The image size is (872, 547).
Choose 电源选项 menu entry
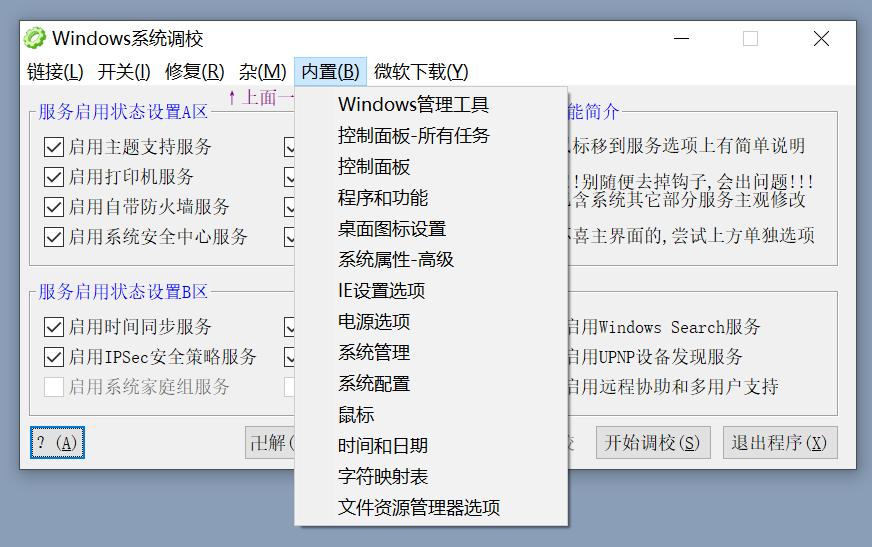(431, 322)
